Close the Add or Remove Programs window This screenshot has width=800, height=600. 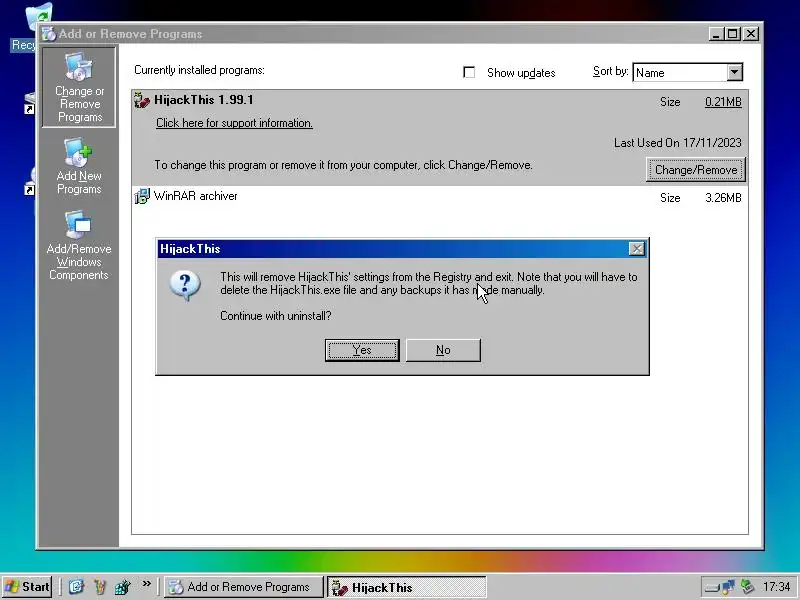(x=751, y=34)
